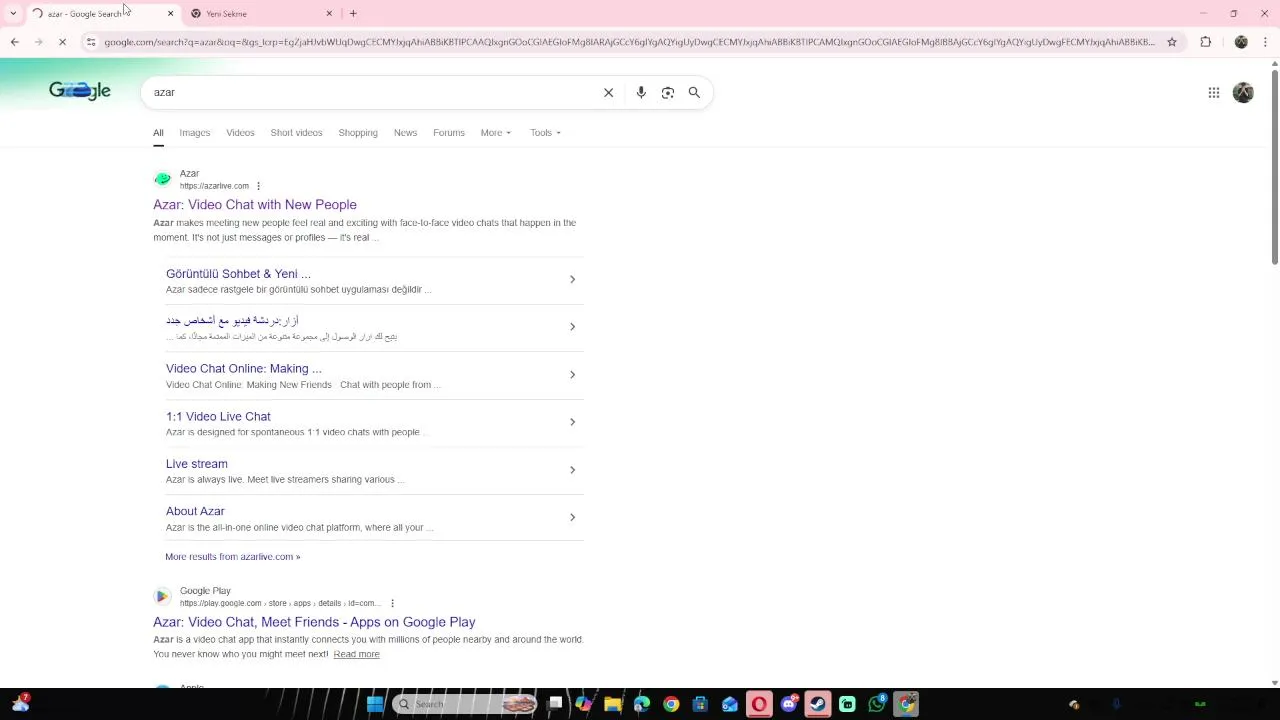Open the Google apps grid

click(1214, 92)
